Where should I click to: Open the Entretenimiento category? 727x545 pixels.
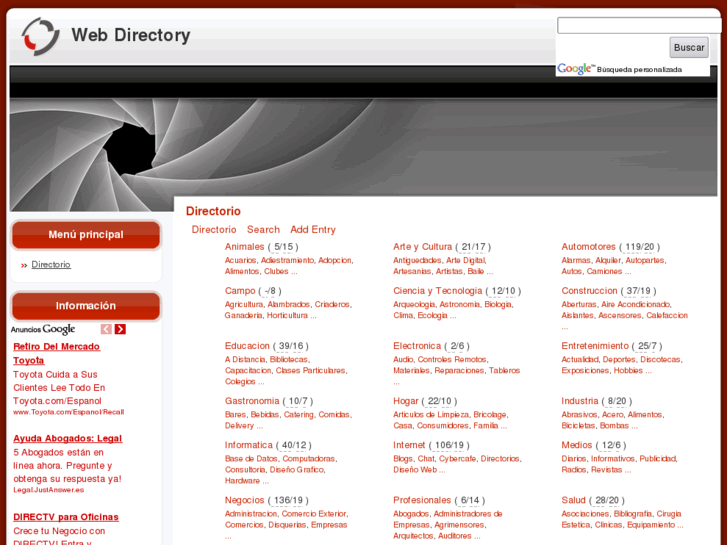[595, 346]
